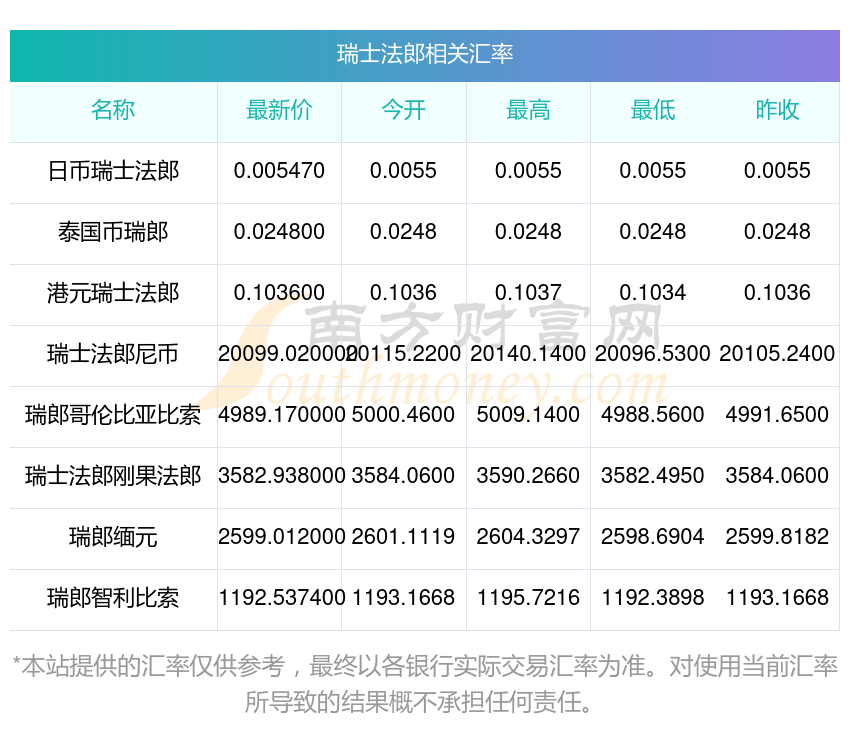Click opening value 20115.2200
Viewport: 850px width, 733px height.
click(404, 354)
